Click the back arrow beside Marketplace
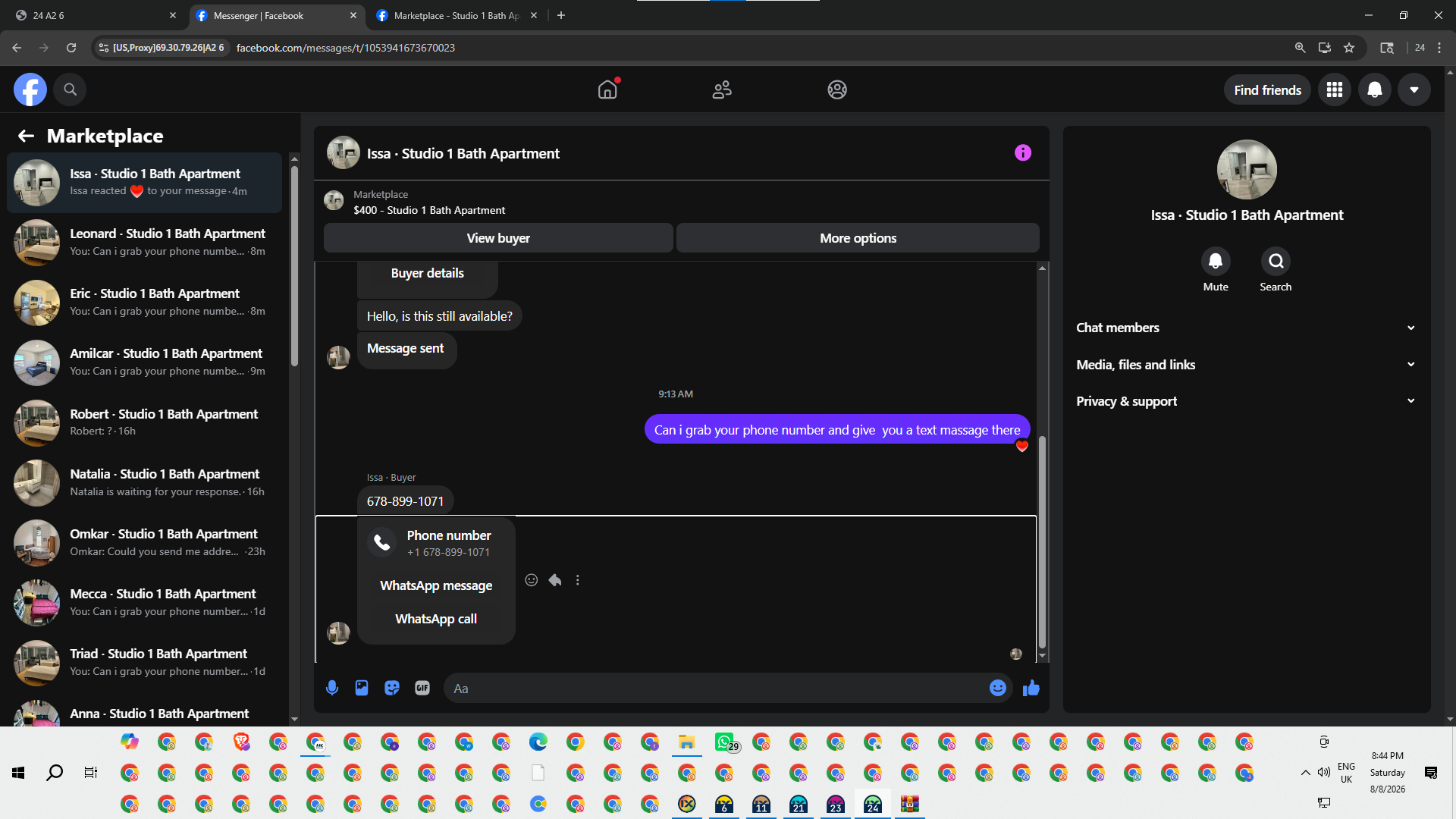 pos(26,136)
